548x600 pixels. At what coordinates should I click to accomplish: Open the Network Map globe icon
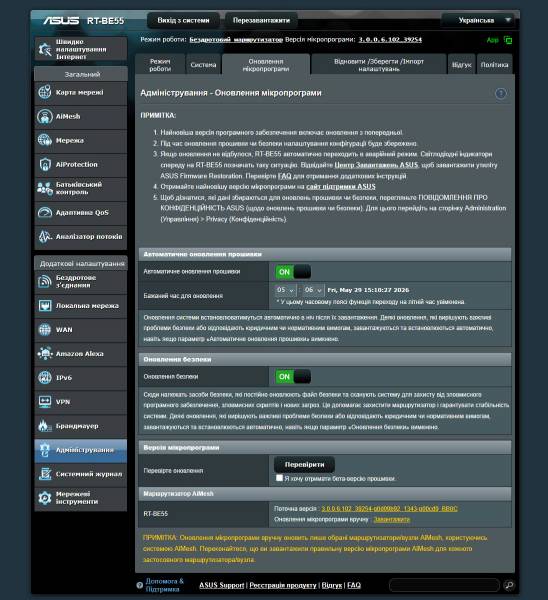[45, 92]
